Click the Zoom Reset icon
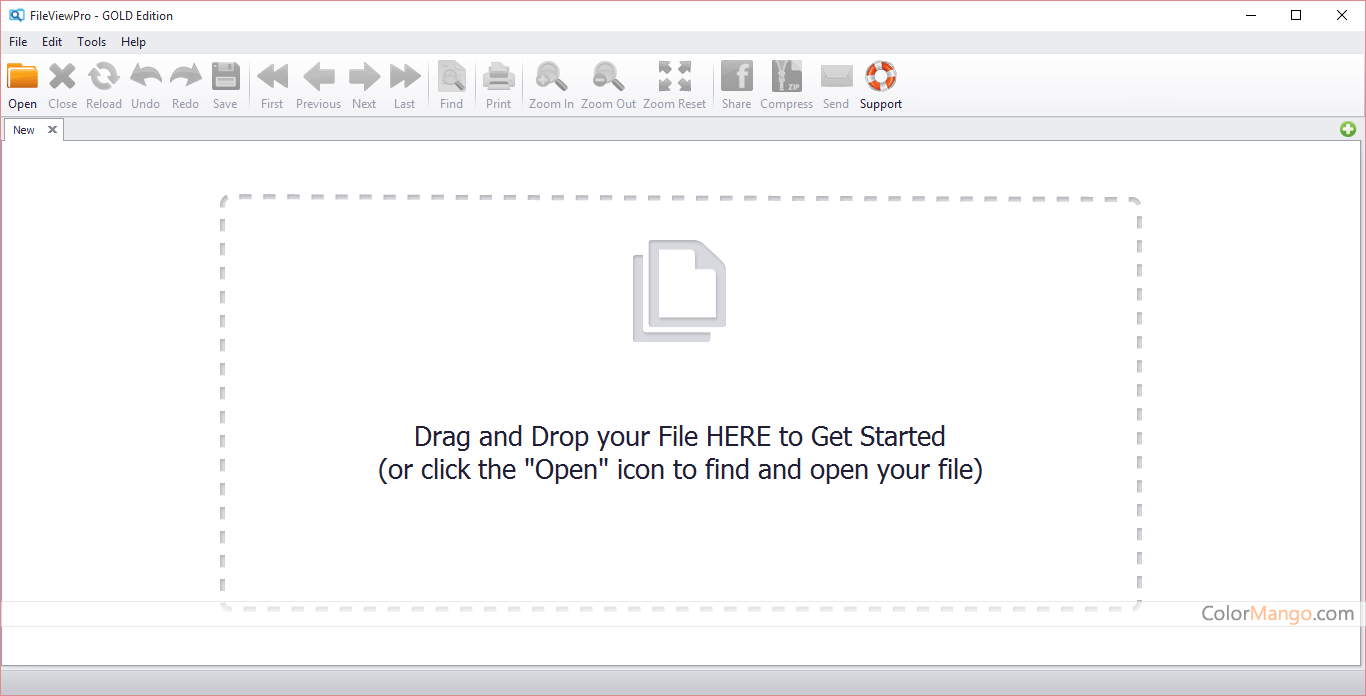 point(675,76)
